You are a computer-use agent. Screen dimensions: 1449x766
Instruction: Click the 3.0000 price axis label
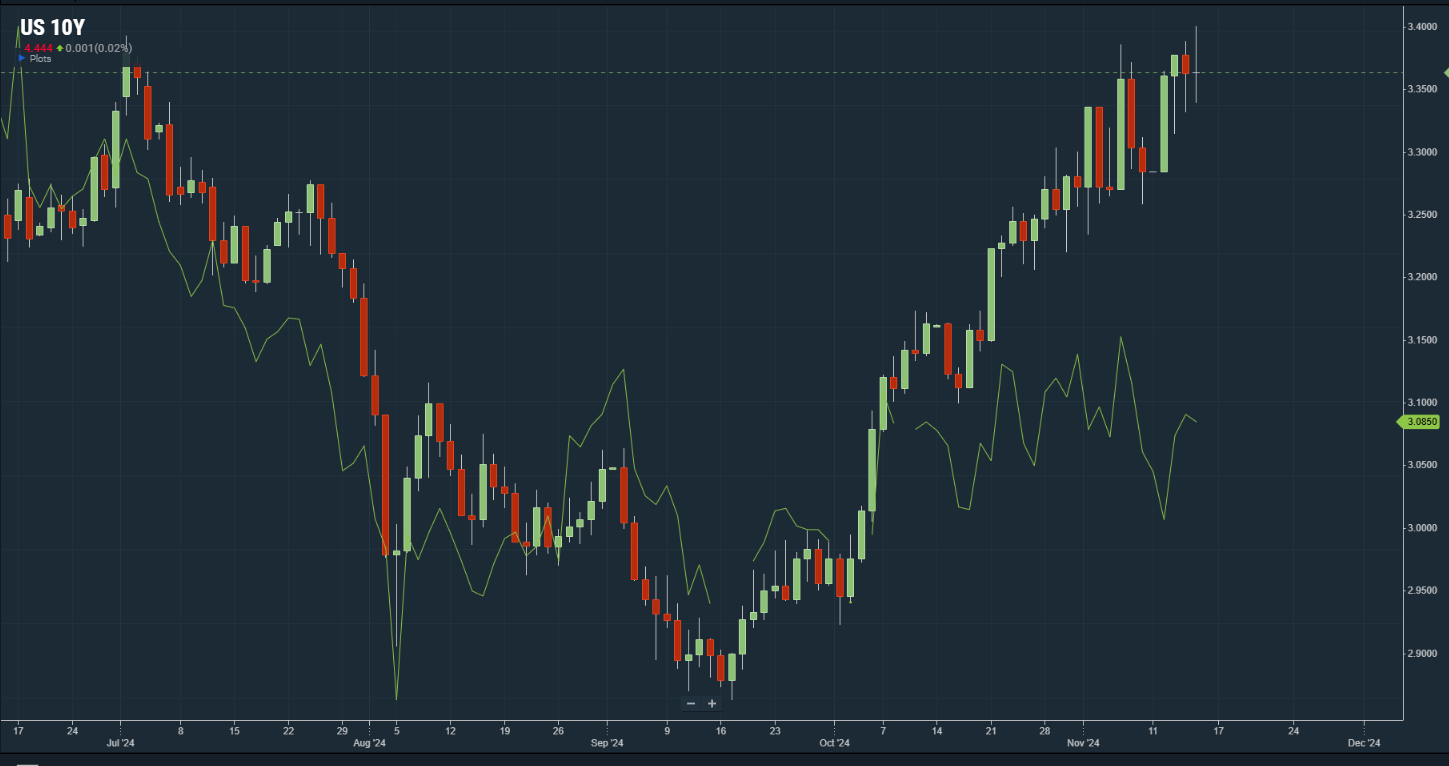[1422, 528]
